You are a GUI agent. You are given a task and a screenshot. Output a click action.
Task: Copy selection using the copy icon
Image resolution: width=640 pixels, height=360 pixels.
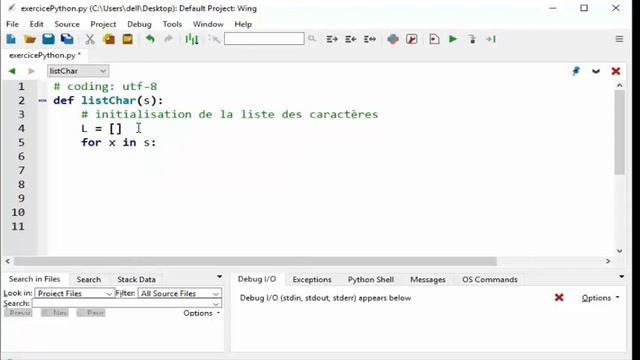(x=109, y=39)
